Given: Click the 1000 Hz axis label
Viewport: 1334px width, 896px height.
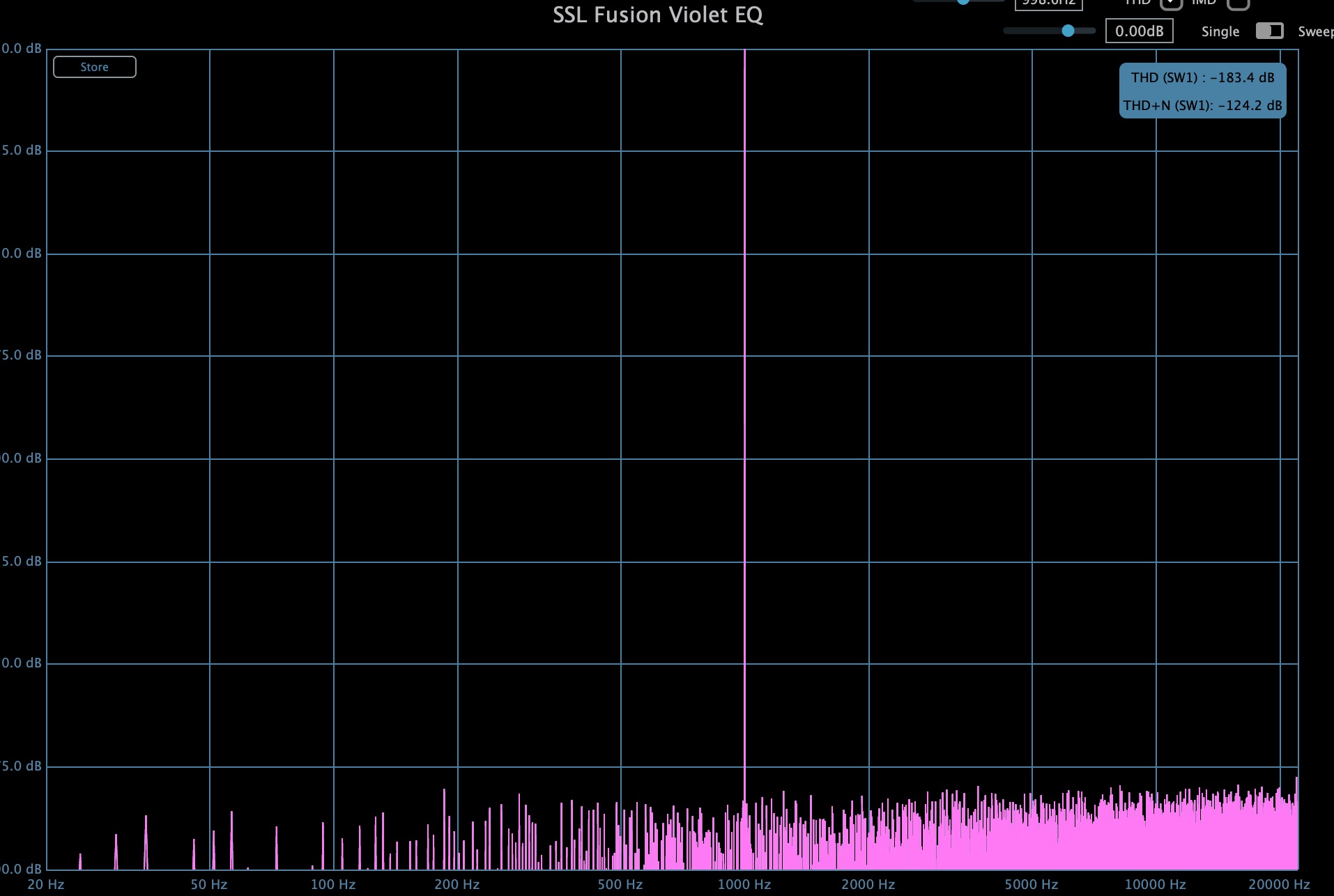Looking at the screenshot, I should (744, 885).
